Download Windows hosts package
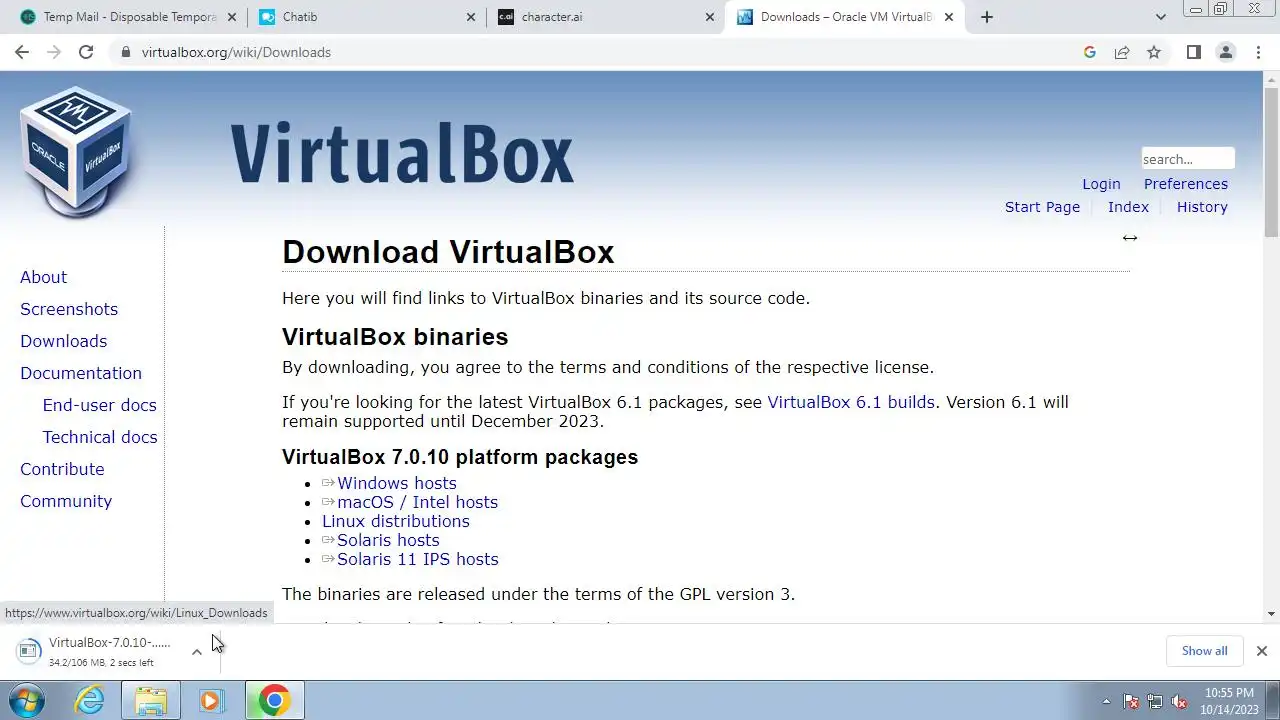The width and height of the screenshot is (1280, 720). [396, 483]
